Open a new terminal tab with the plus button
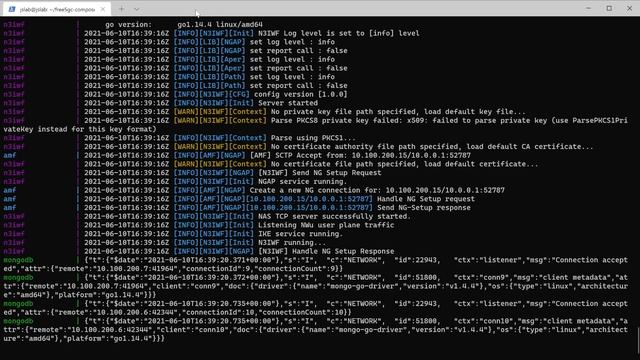 (x=121, y=9)
